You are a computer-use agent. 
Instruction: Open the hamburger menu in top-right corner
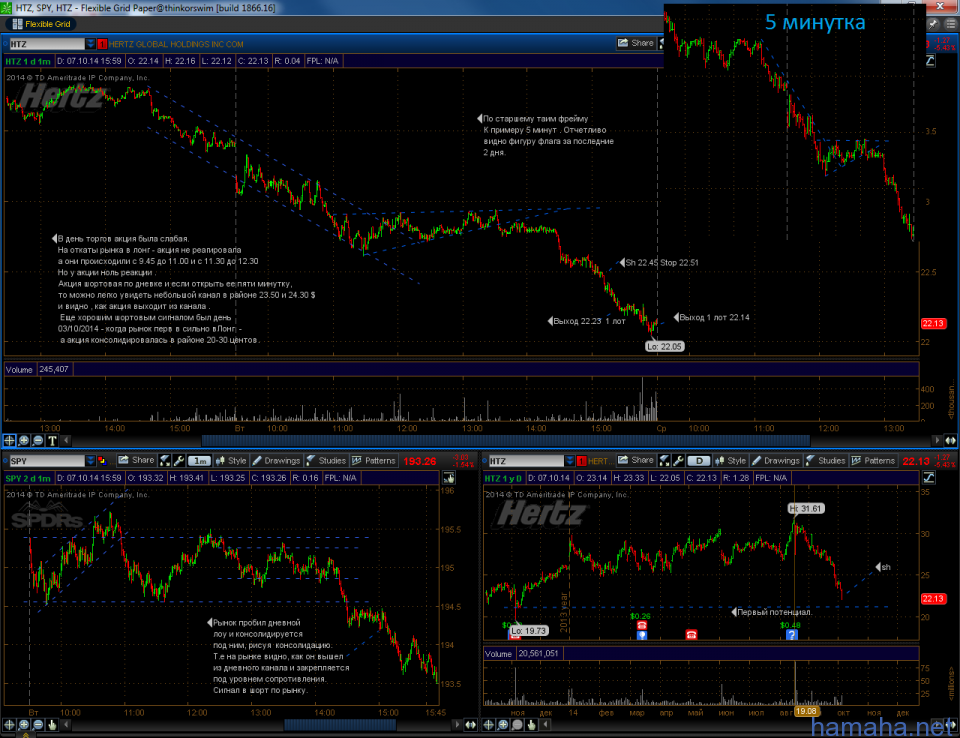(950, 24)
